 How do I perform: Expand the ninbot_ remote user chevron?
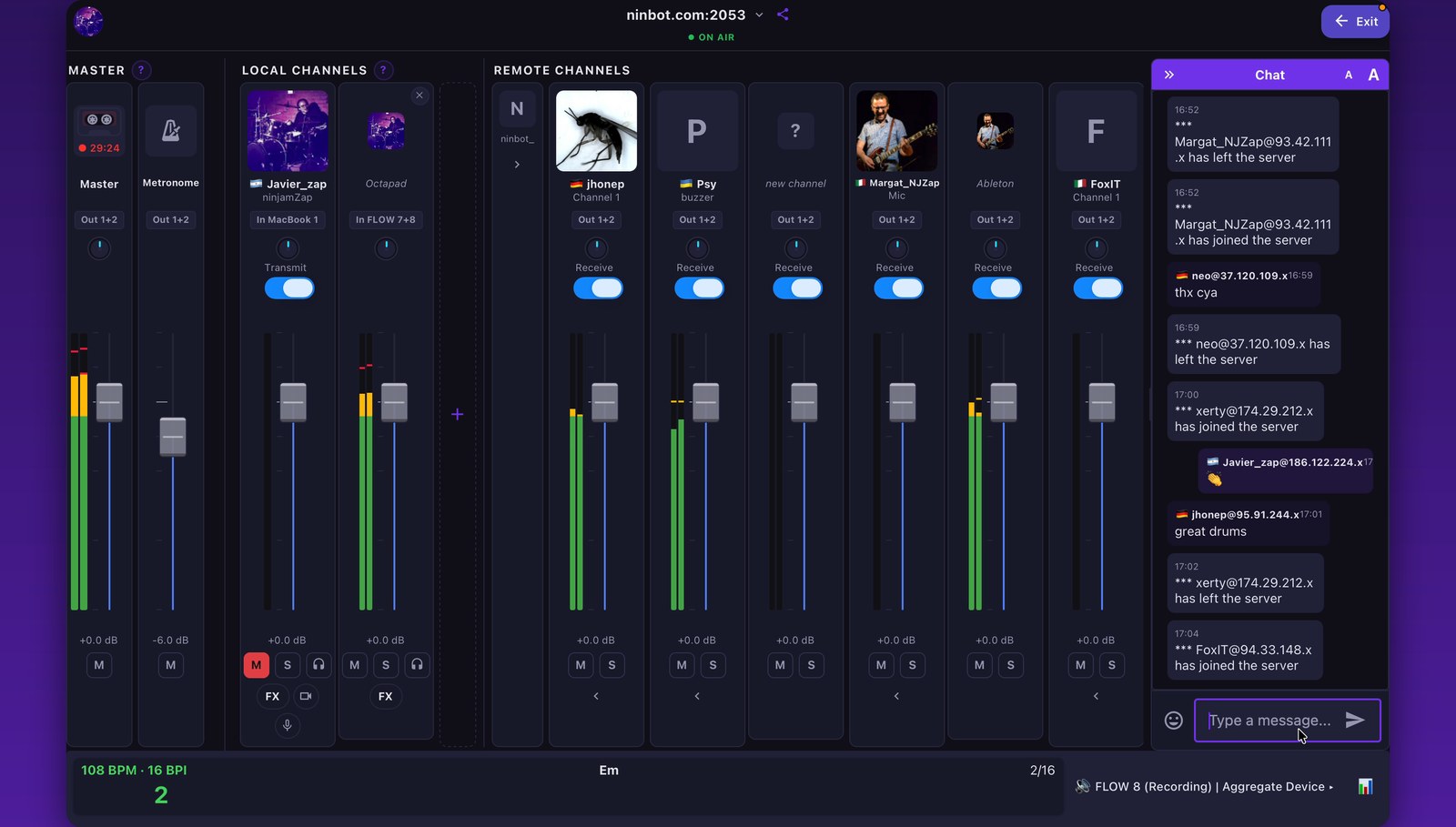(517, 165)
